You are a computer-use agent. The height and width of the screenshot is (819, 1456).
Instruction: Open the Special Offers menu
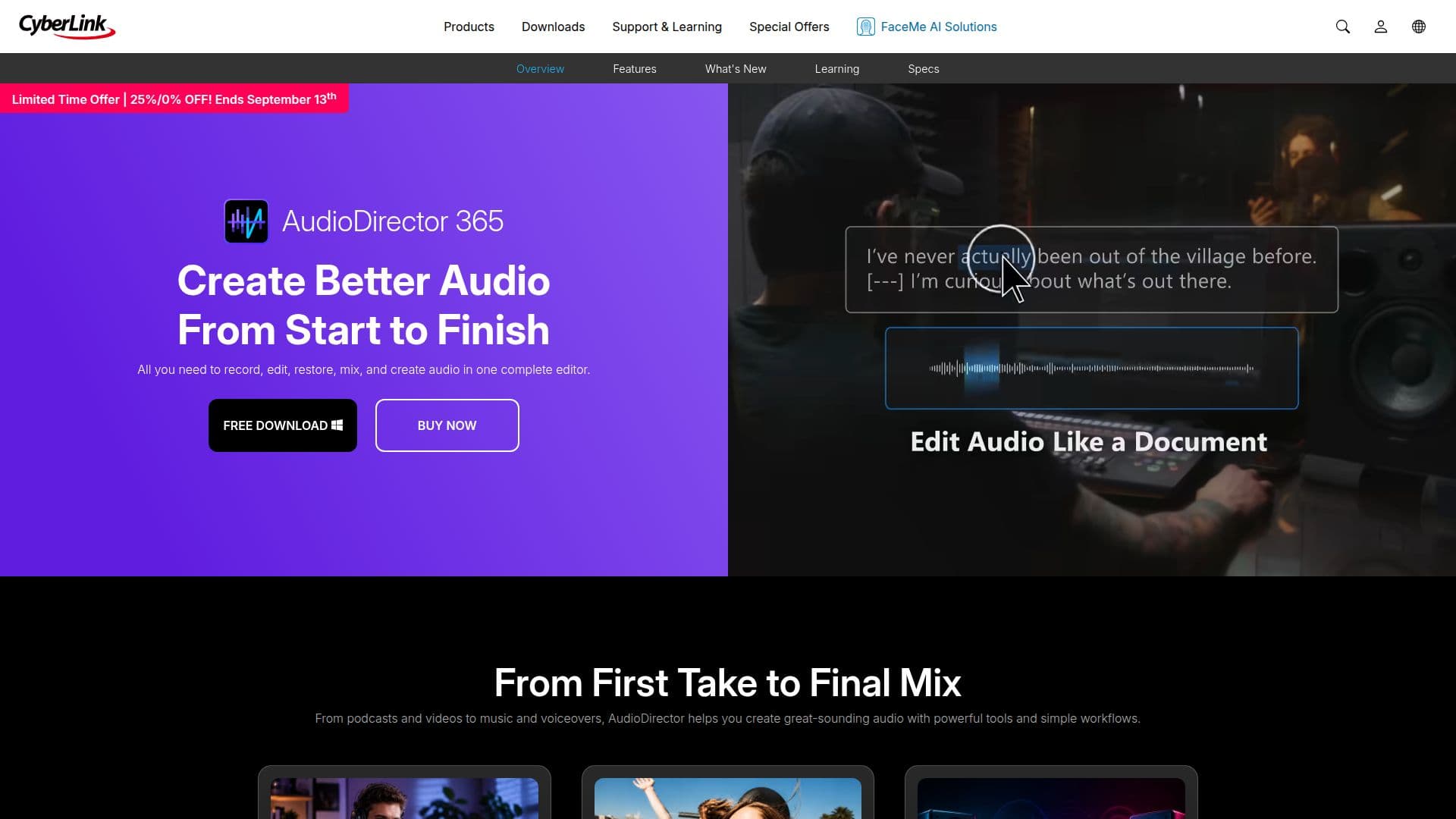[789, 27]
